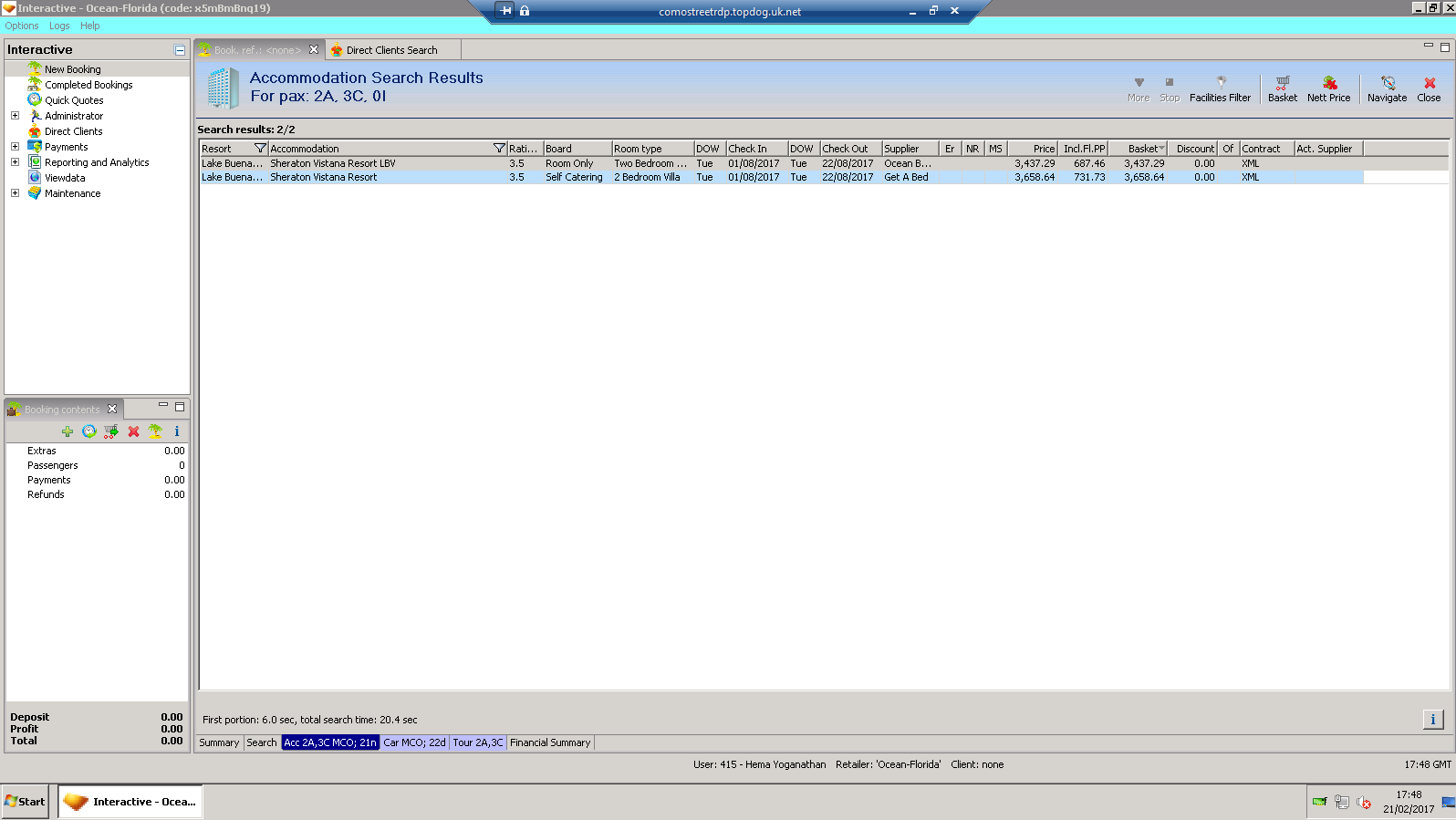Click the Navigate compass button
The image size is (1456, 820).
click(1387, 88)
